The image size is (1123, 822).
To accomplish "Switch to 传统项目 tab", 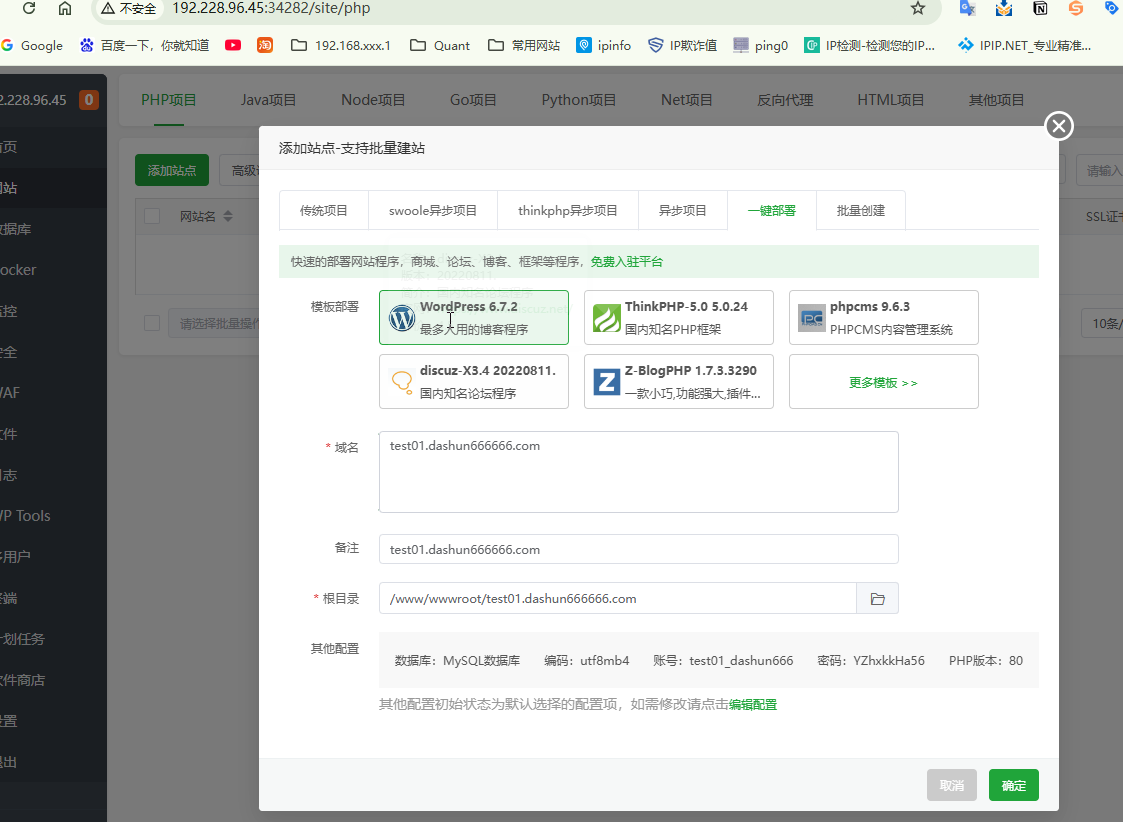I will [324, 211].
